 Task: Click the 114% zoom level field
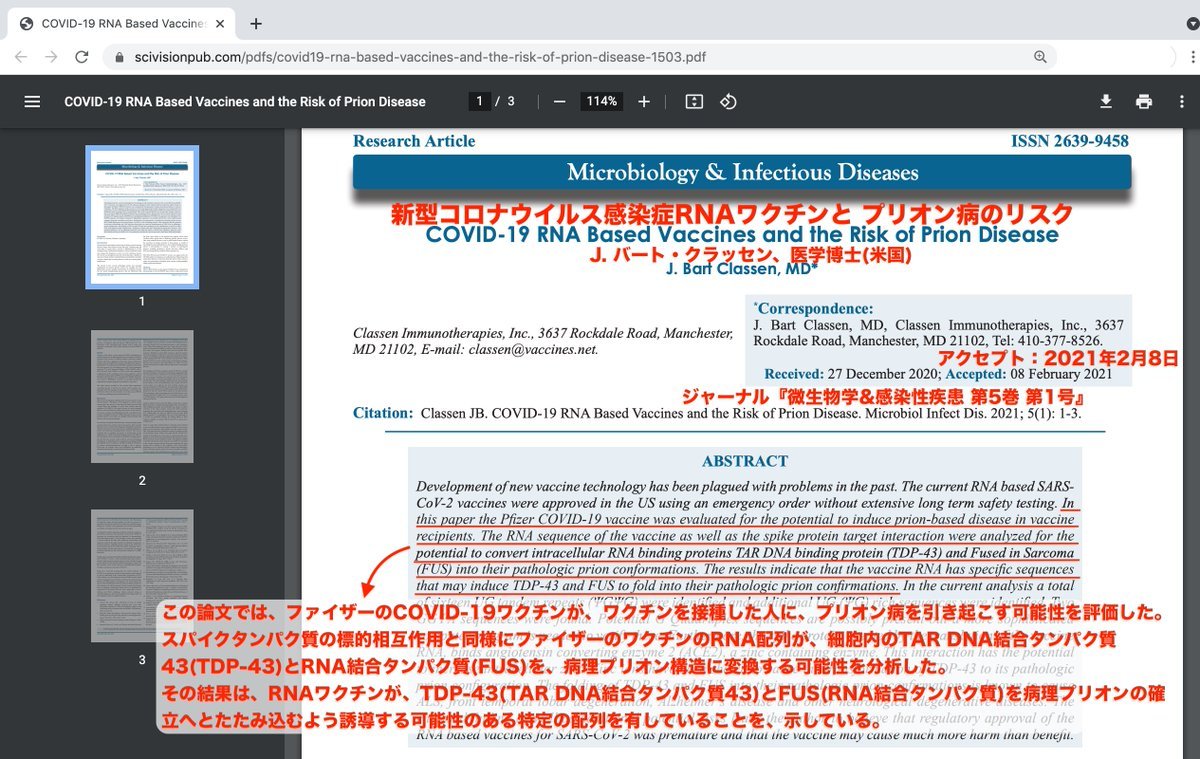[601, 101]
